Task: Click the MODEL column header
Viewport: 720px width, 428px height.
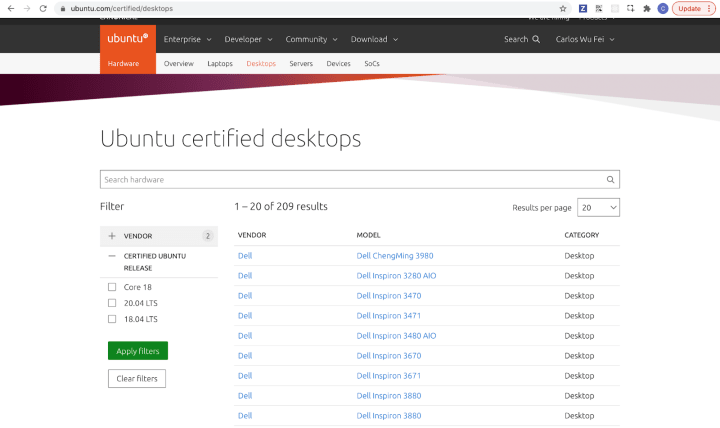Action: (368, 235)
